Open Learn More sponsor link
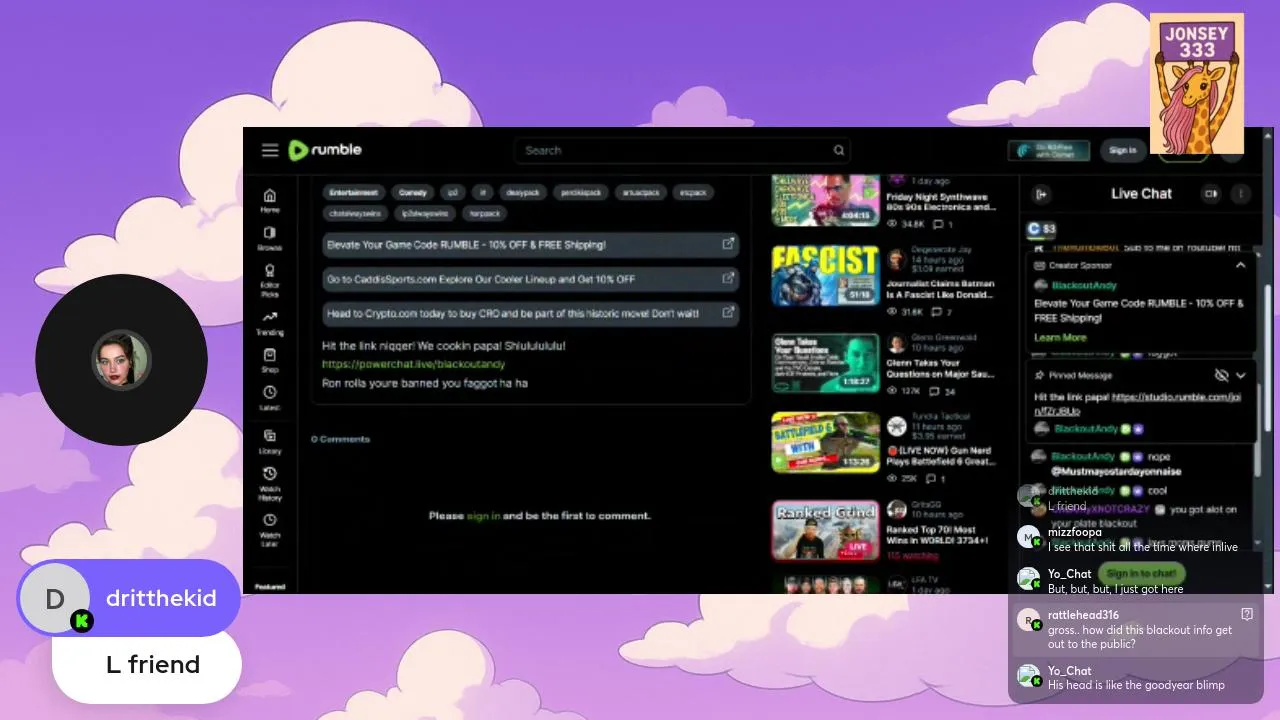Viewport: 1280px width, 720px height. (1060, 338)
